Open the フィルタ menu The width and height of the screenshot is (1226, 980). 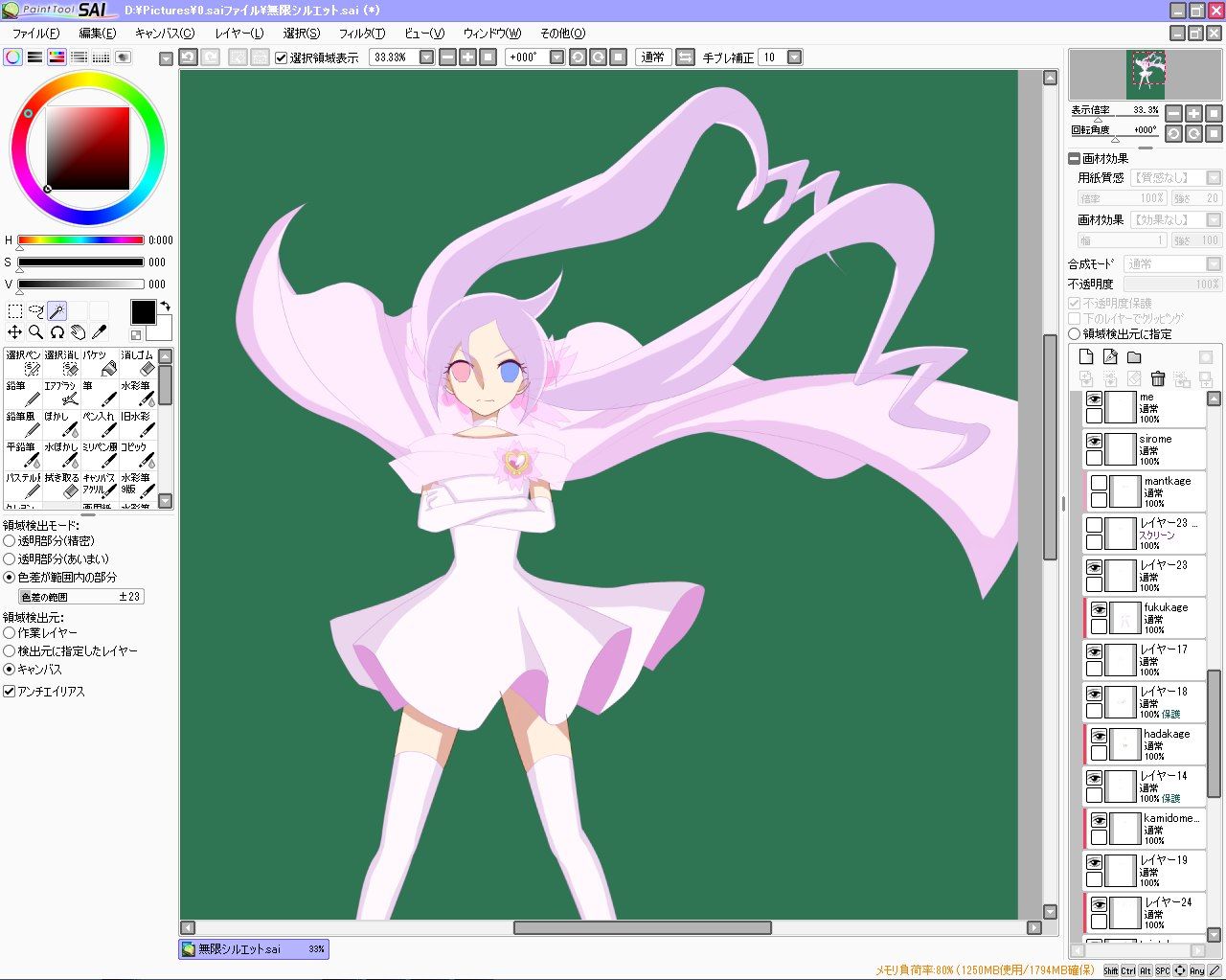click(x=362, y=34)
